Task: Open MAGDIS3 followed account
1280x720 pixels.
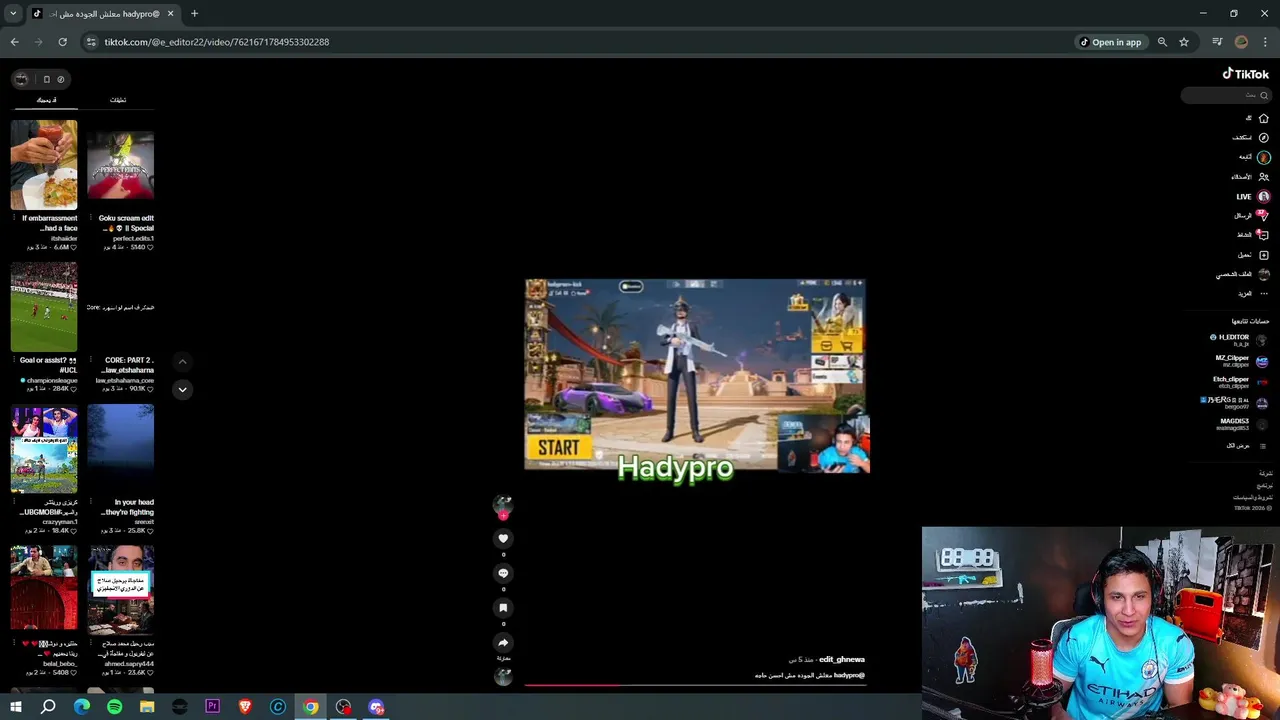Action: click(1242, 424)
